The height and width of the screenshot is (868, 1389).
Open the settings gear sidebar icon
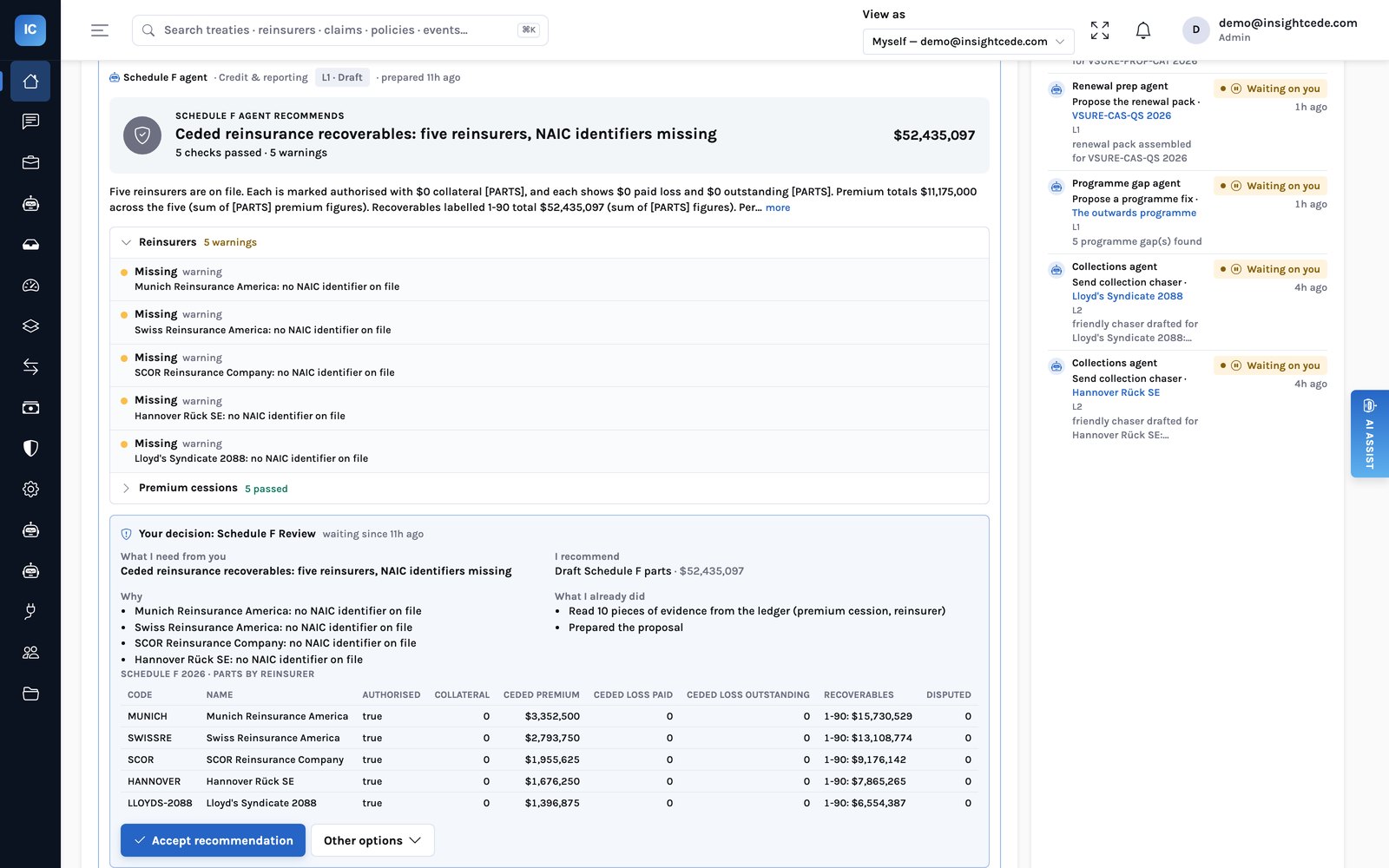30,490
